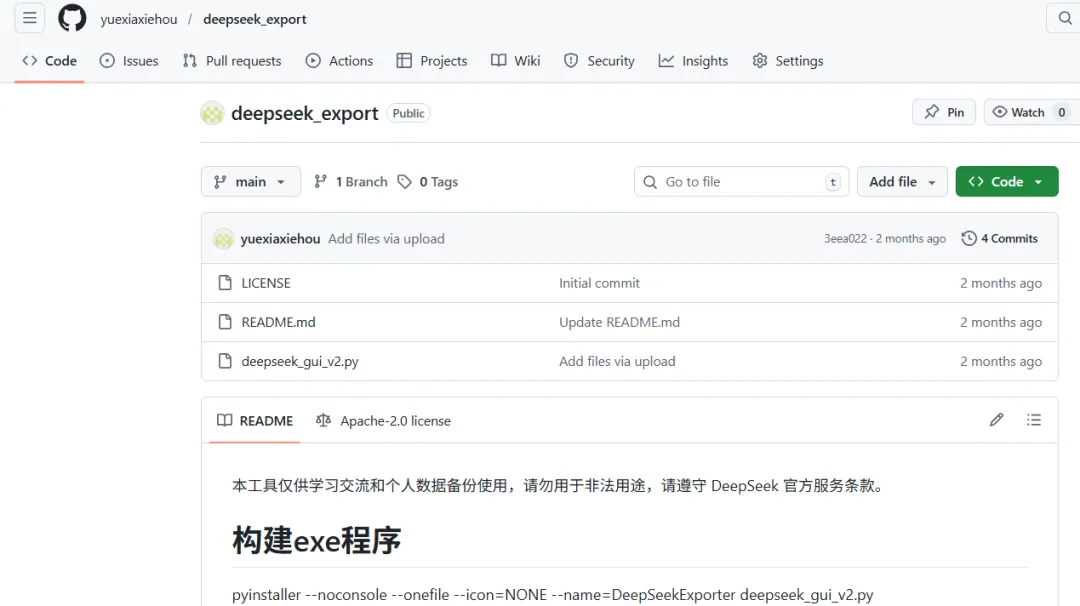Edit README with the pencil icon

tap(996, 420)
